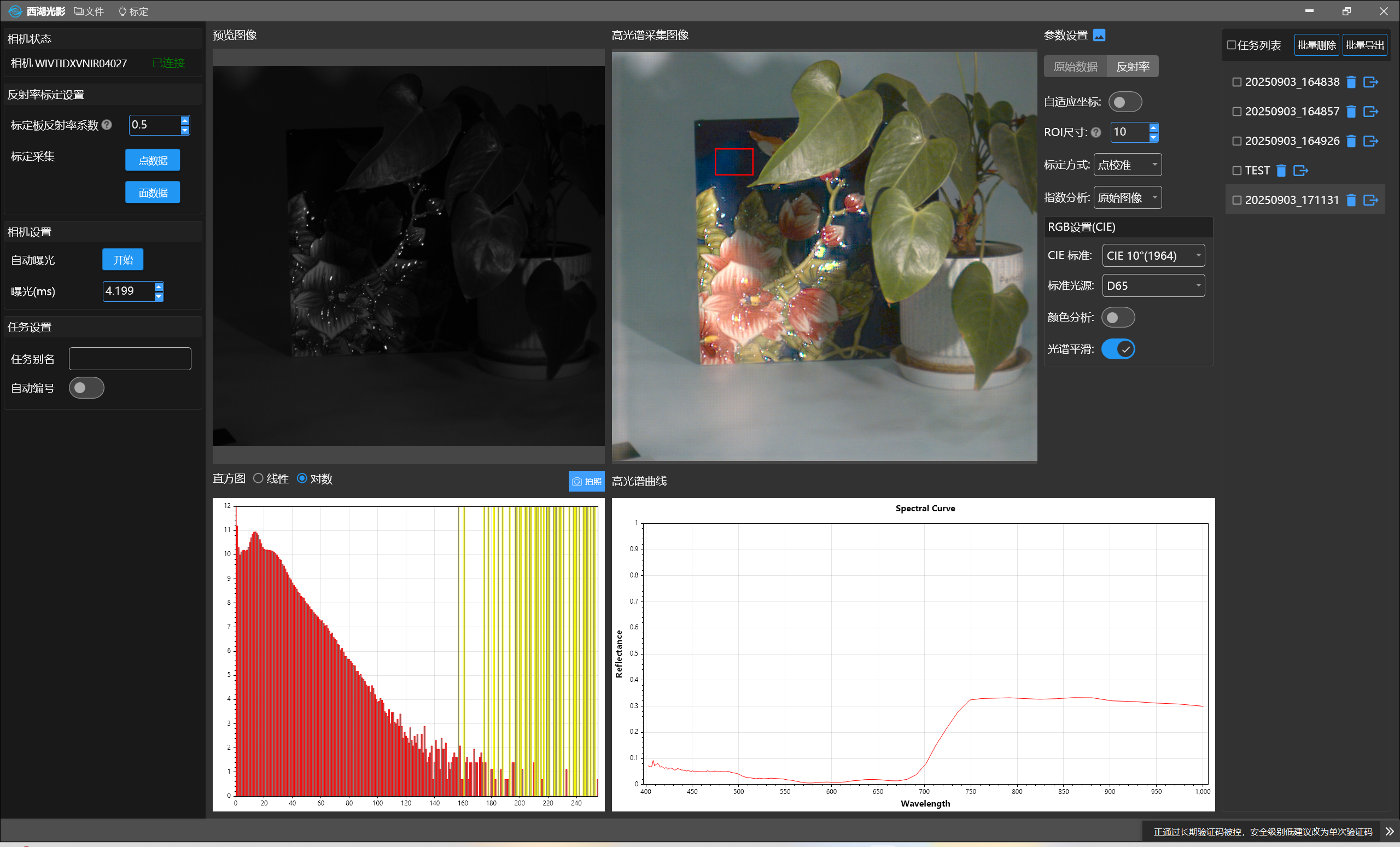Export task 20250903_171131 via export icon
The height and width of the screenshot is (847, 1400).
pyautogui.click(x=1370, y=201)
